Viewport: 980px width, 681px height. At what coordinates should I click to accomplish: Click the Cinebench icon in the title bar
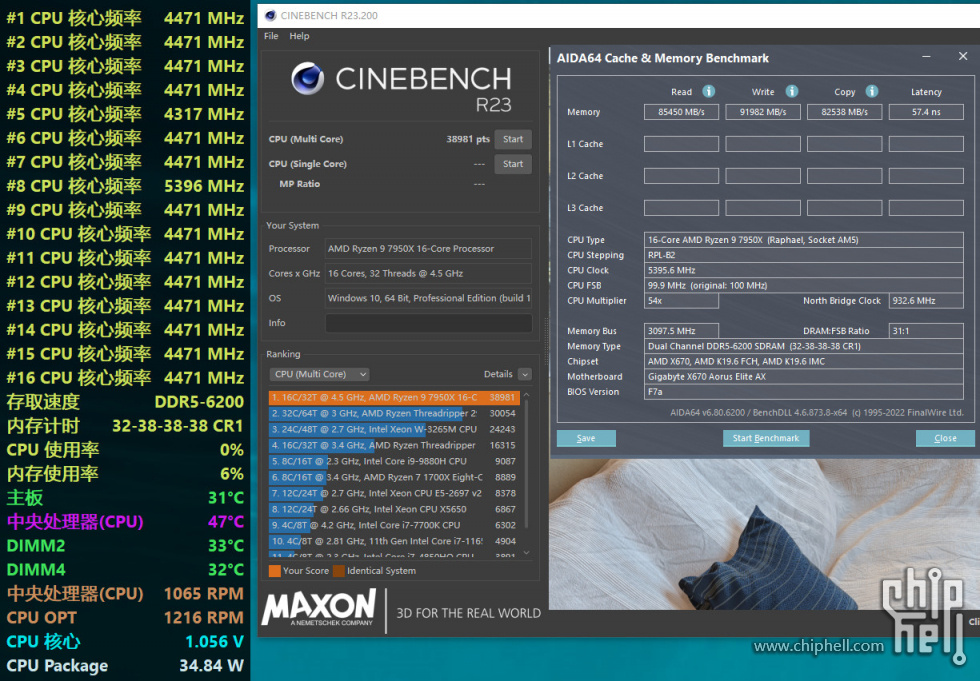point(271,16)
